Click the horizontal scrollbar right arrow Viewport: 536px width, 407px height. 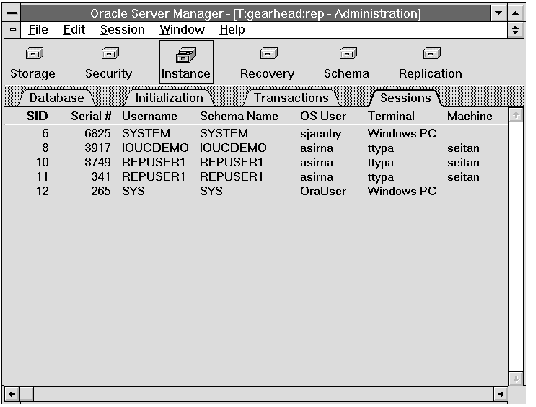click(x=500, y=394)
